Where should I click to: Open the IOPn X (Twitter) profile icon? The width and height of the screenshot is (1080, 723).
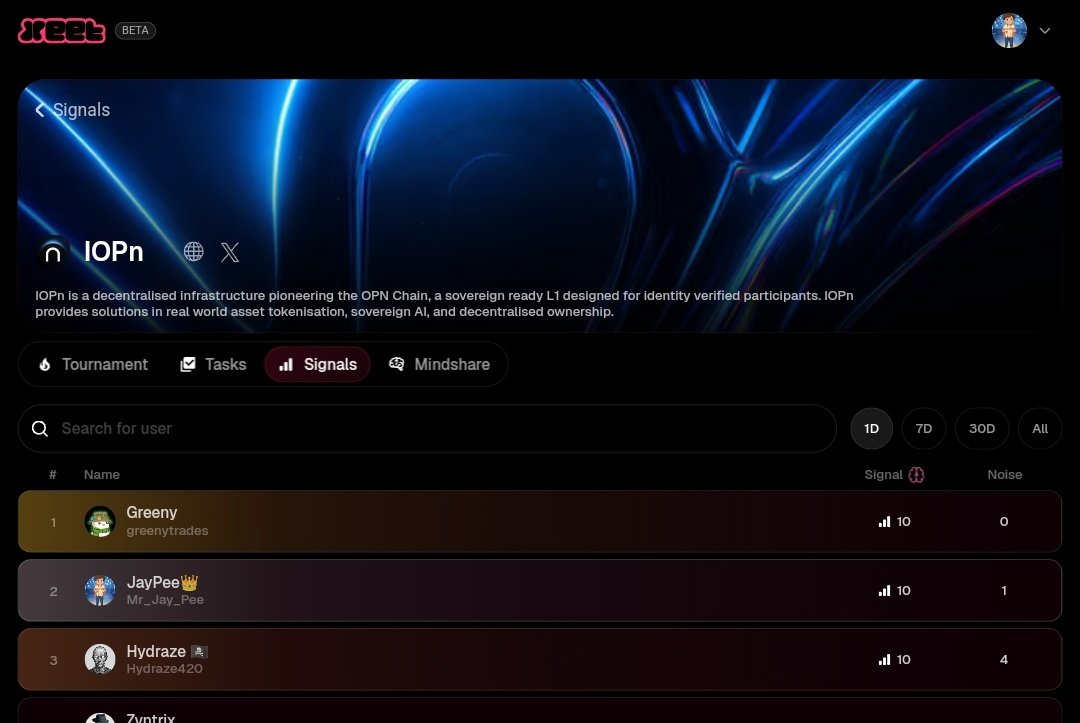pos(230,252)
